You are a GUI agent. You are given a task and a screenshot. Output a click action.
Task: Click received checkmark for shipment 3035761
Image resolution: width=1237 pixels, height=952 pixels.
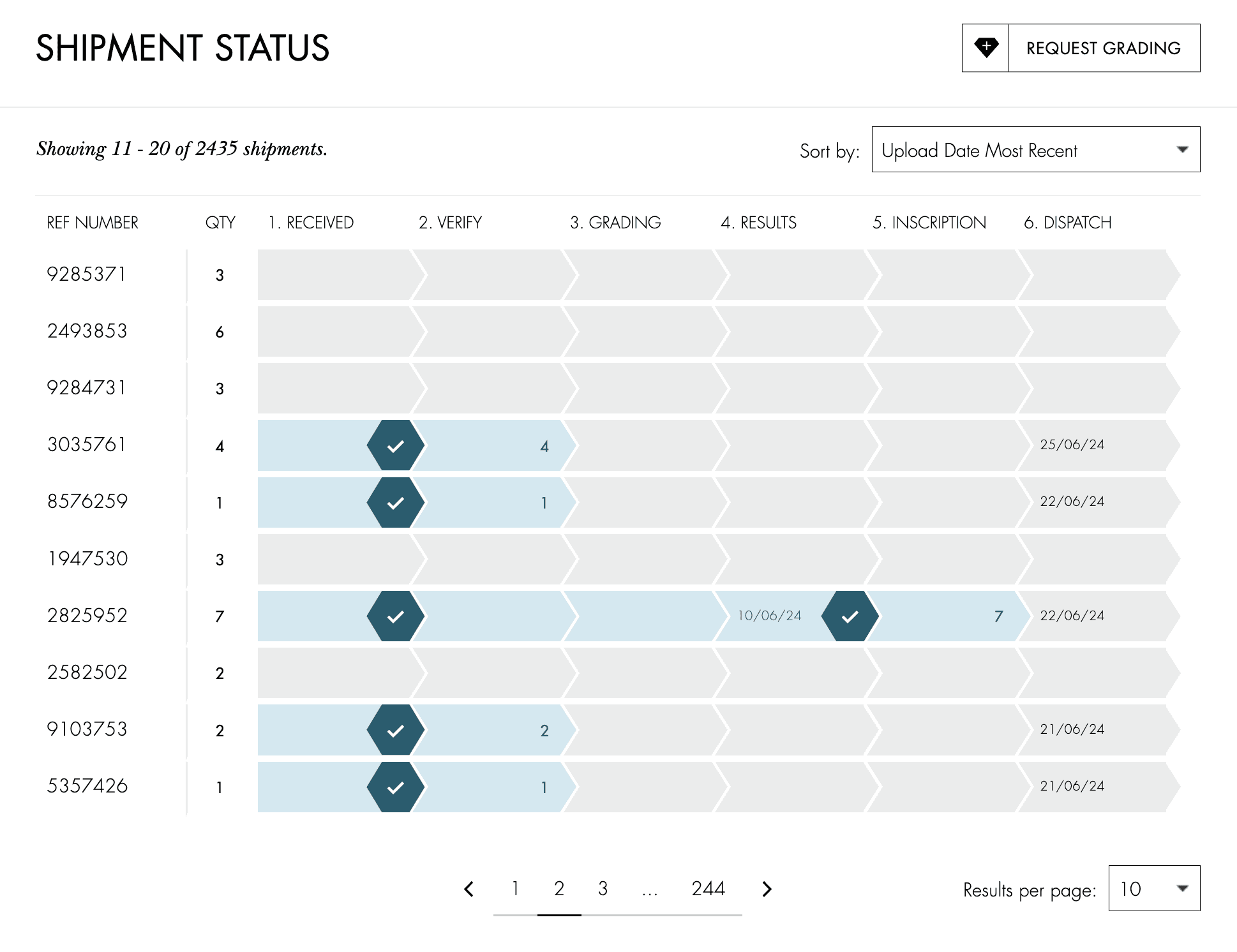(x=396, y=445)
